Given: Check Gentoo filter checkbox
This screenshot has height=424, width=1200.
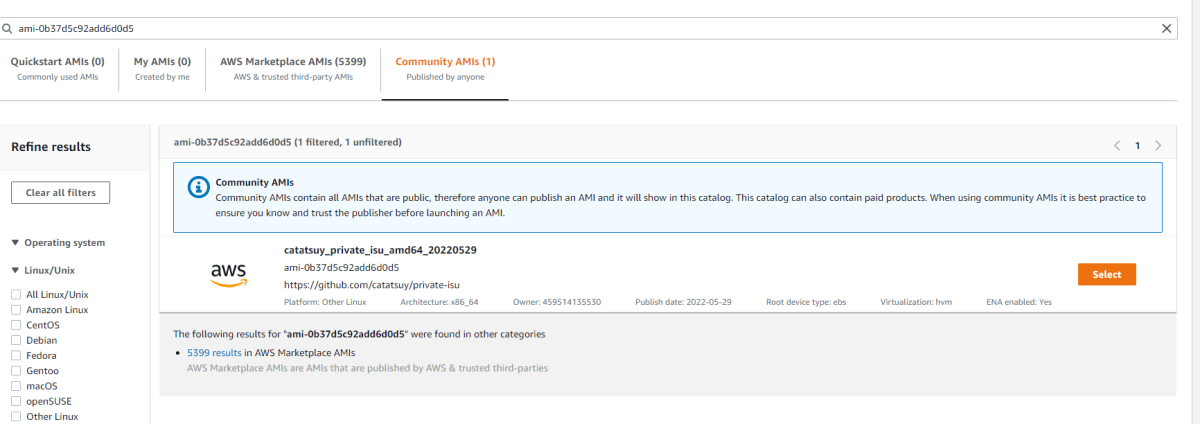Looking at the screenshot, I should tap(16, 371).
